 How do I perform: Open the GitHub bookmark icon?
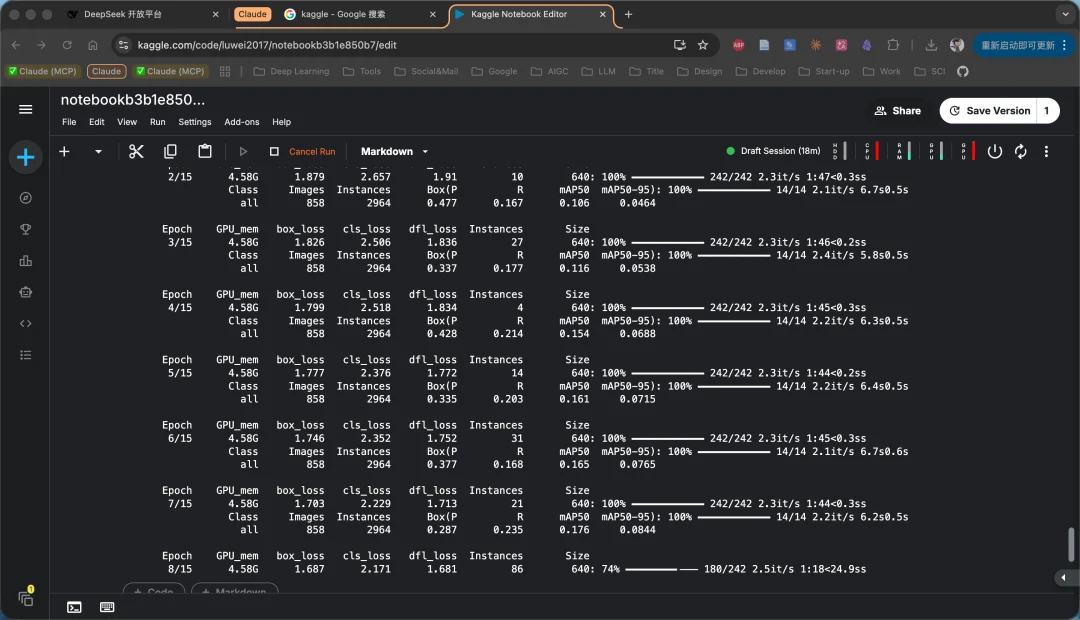point(963,72)
